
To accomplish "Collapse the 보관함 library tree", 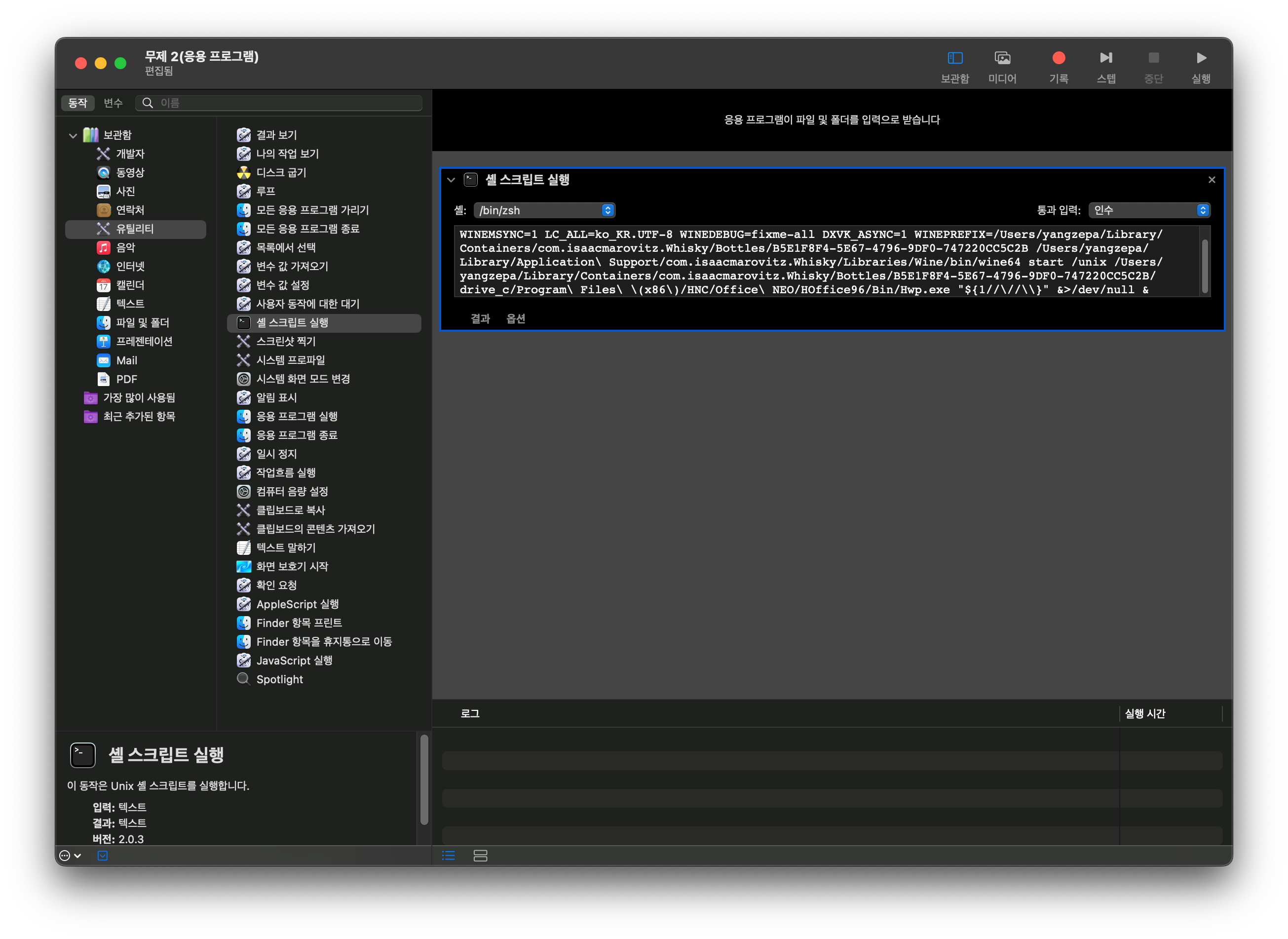I will pyautogui.click(x=73, y=135).
